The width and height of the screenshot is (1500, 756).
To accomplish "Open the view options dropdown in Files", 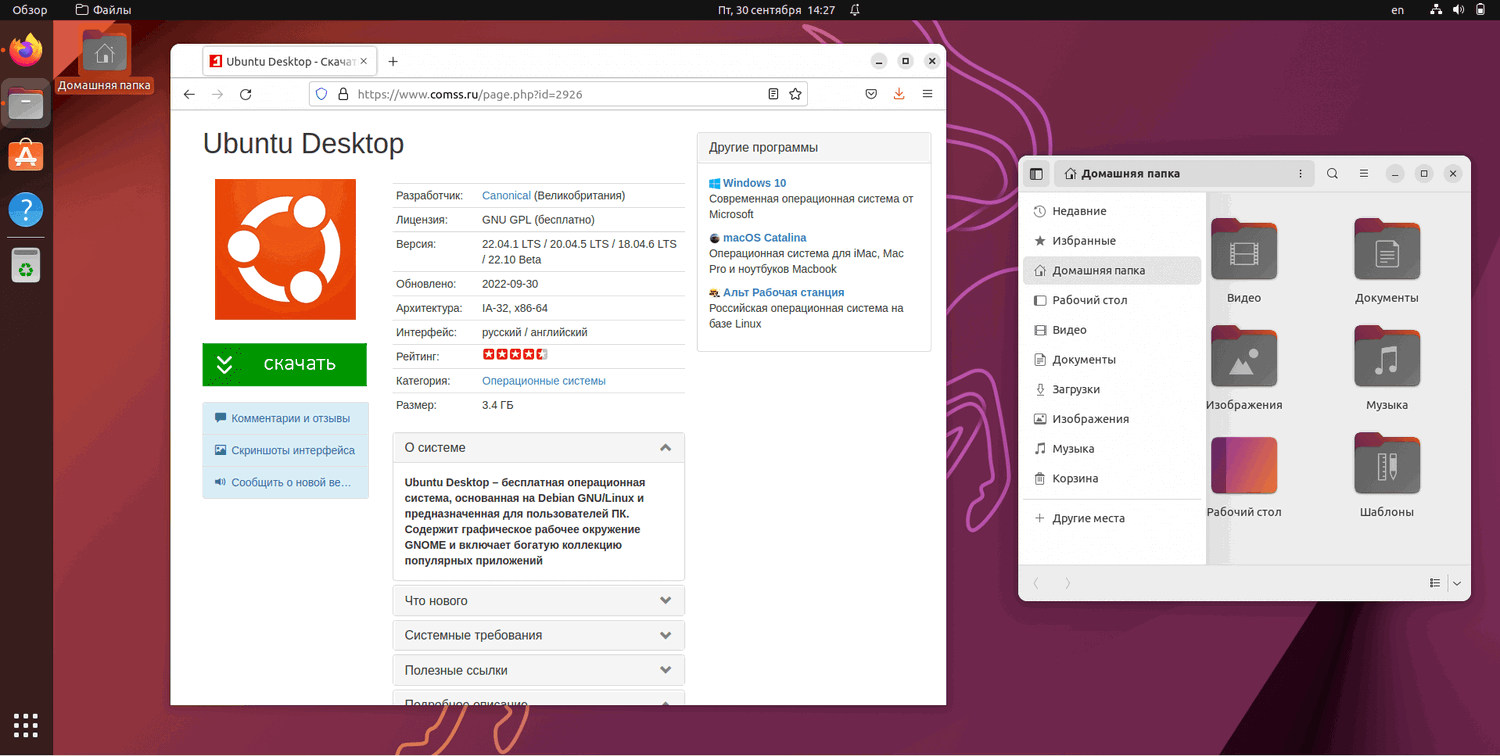I will [x=1457, y=583].
